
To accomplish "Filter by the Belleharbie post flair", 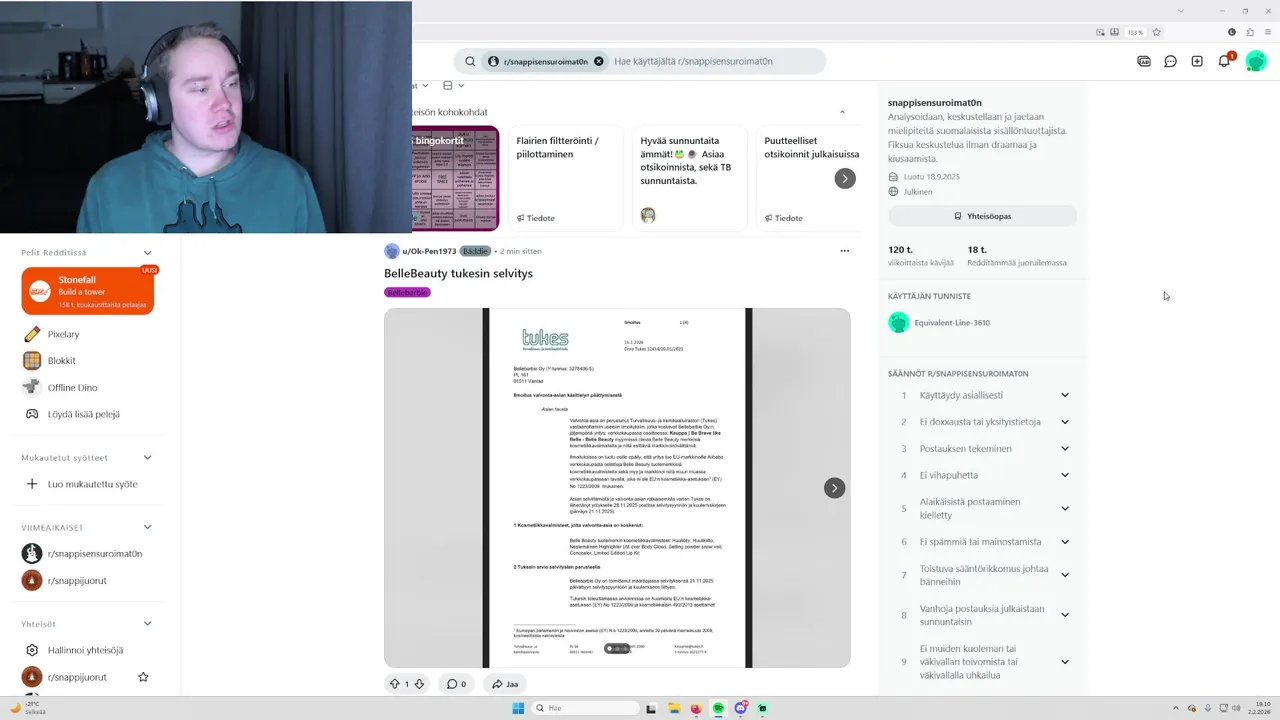I will click(407, 292).
